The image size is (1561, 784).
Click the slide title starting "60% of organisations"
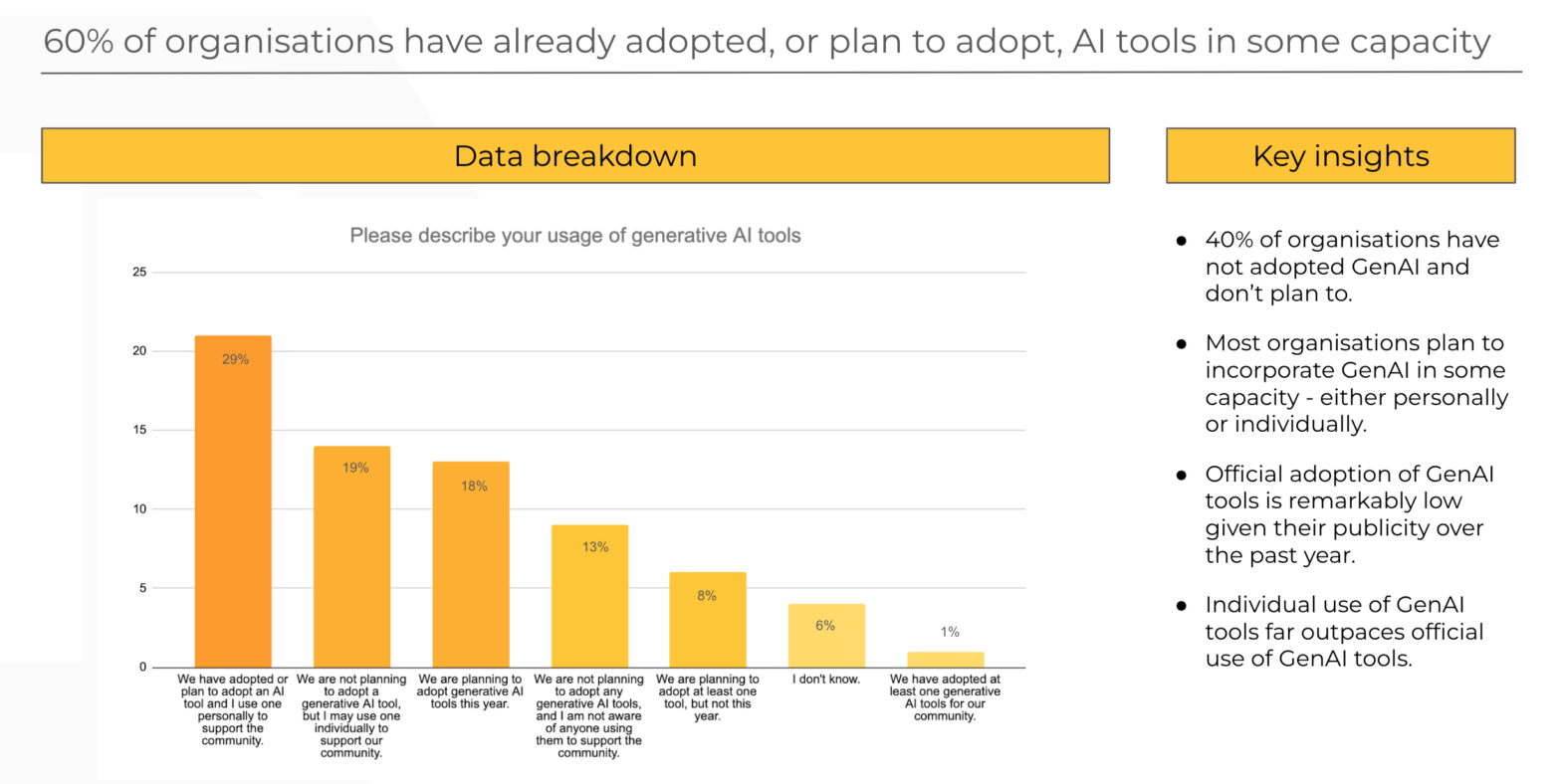[x=767, y=42]
